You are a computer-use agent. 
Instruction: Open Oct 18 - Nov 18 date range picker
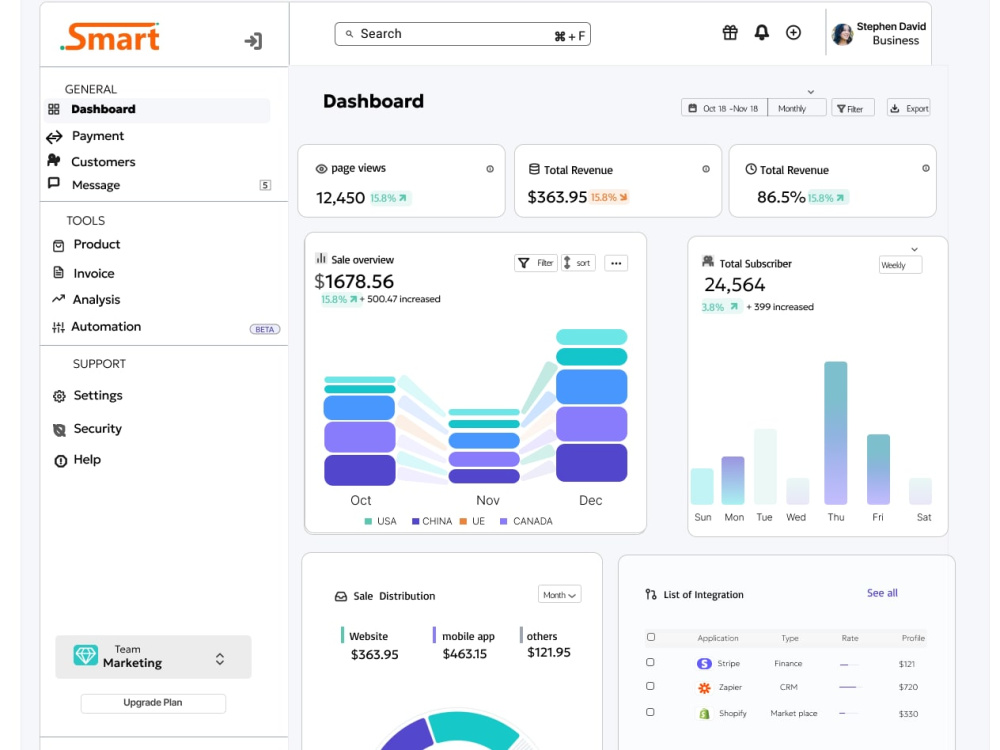[724, 108]
